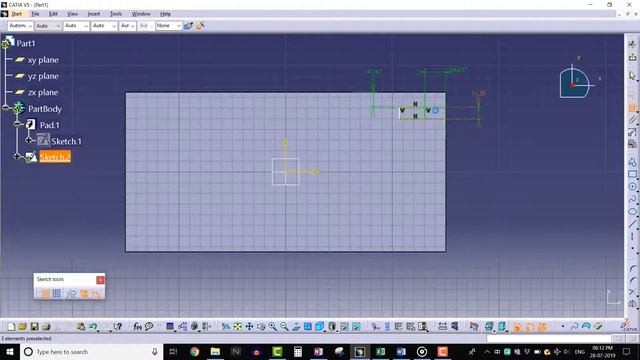Click the view compass at top right

click(x=575, y=82)
